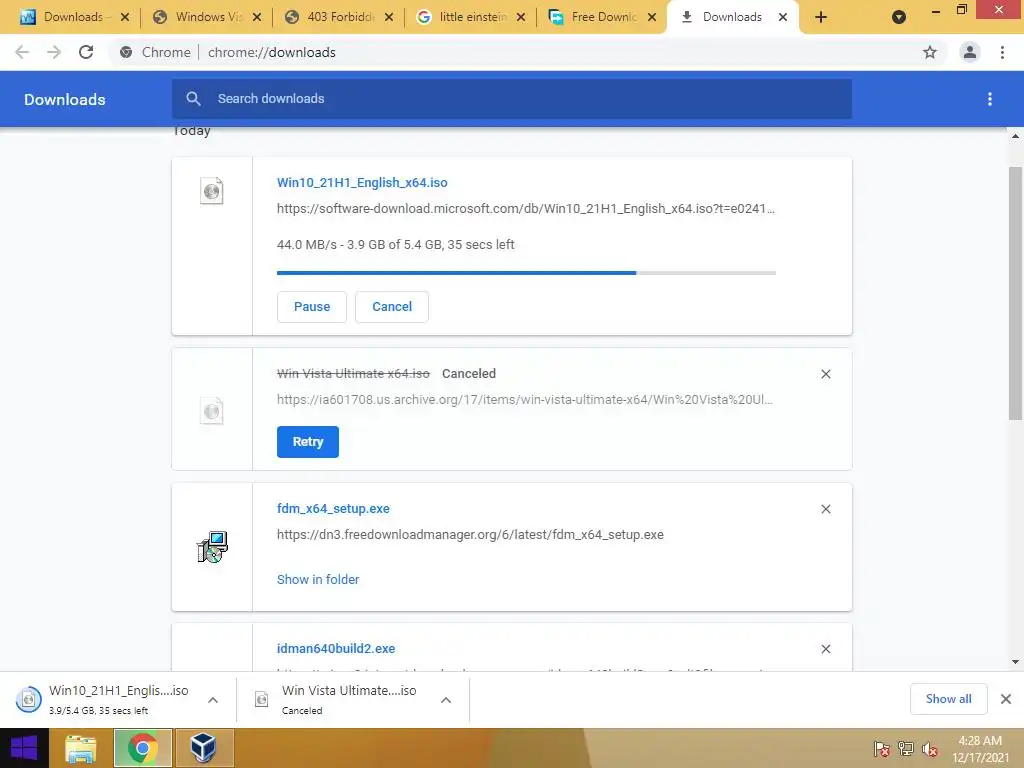Click the tab search dropdown circle icon
The height and width of the screenshot is (768, 1024).
899,17
